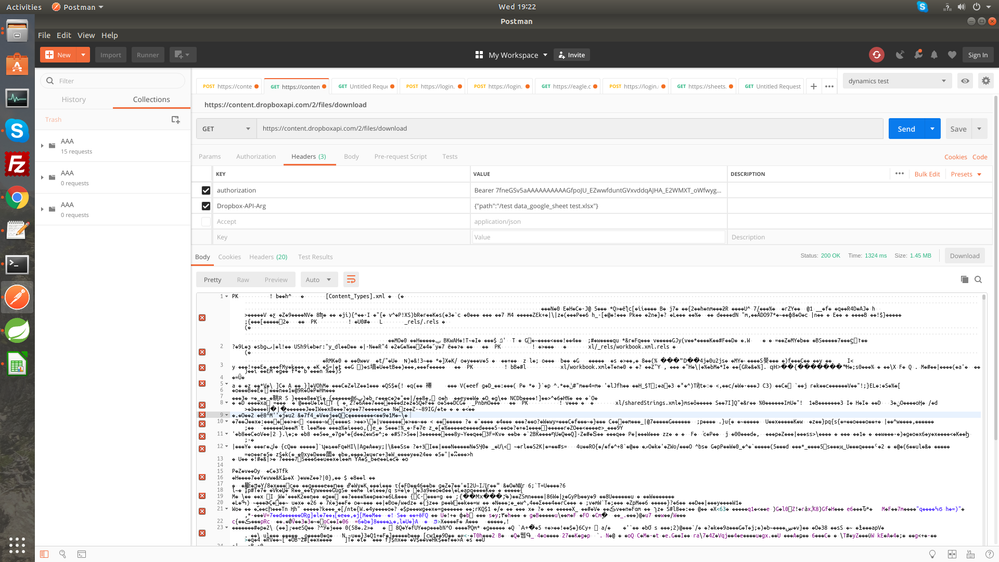
Task: Open the Pre-request Script tab
Action: click(401, 157)
